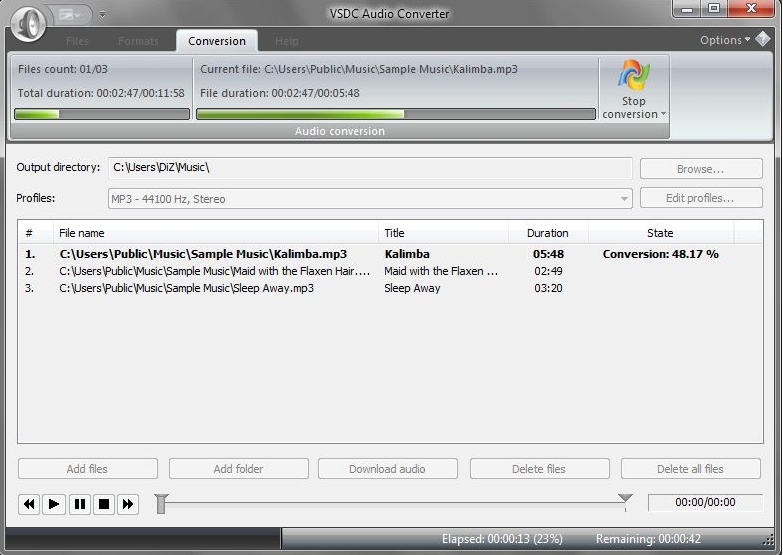
Task: Switch to the Conversion tab
Action: 217,41
